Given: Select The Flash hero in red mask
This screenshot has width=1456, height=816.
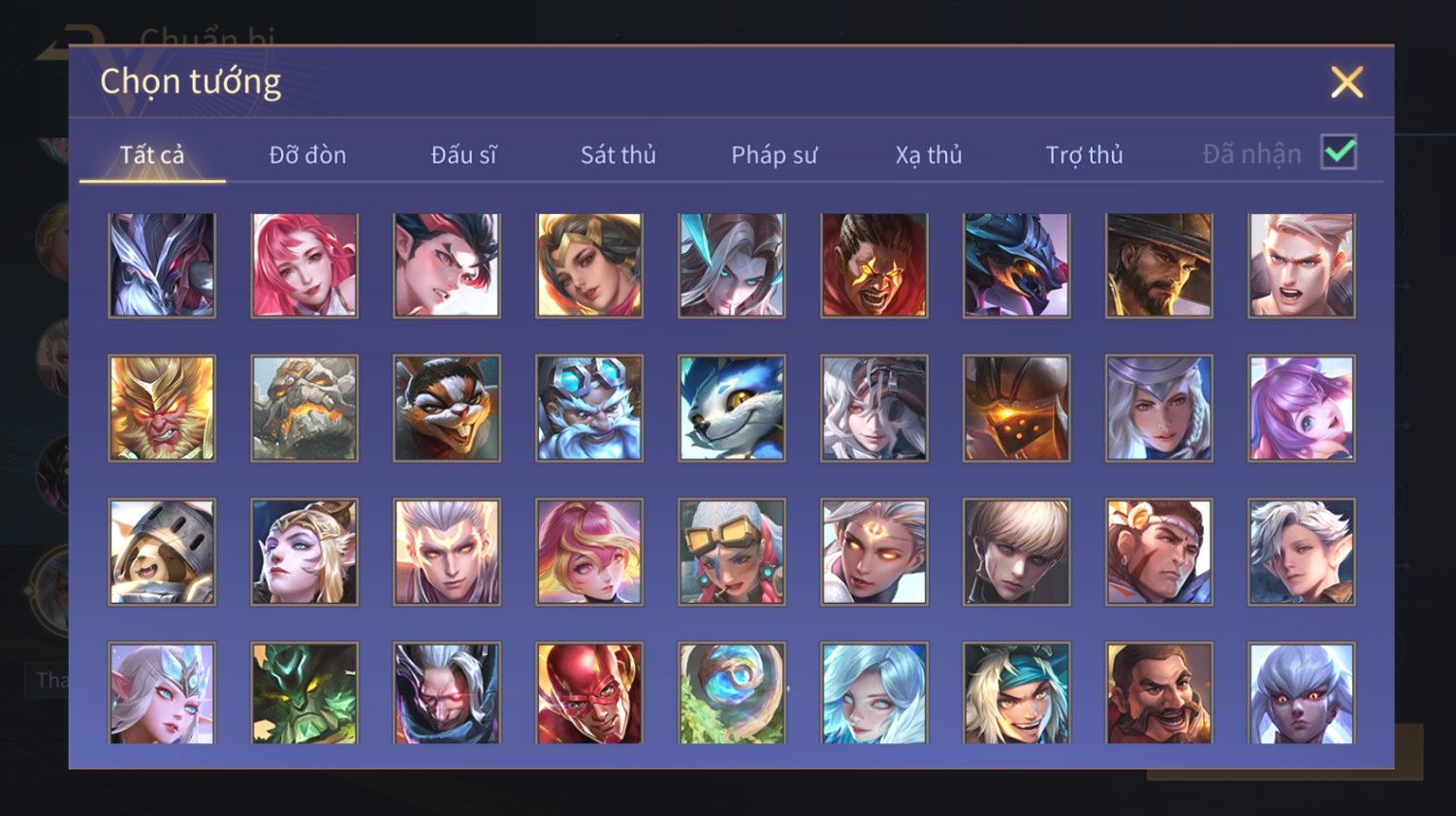Looking at the screenshot, I should pos(589,693).
